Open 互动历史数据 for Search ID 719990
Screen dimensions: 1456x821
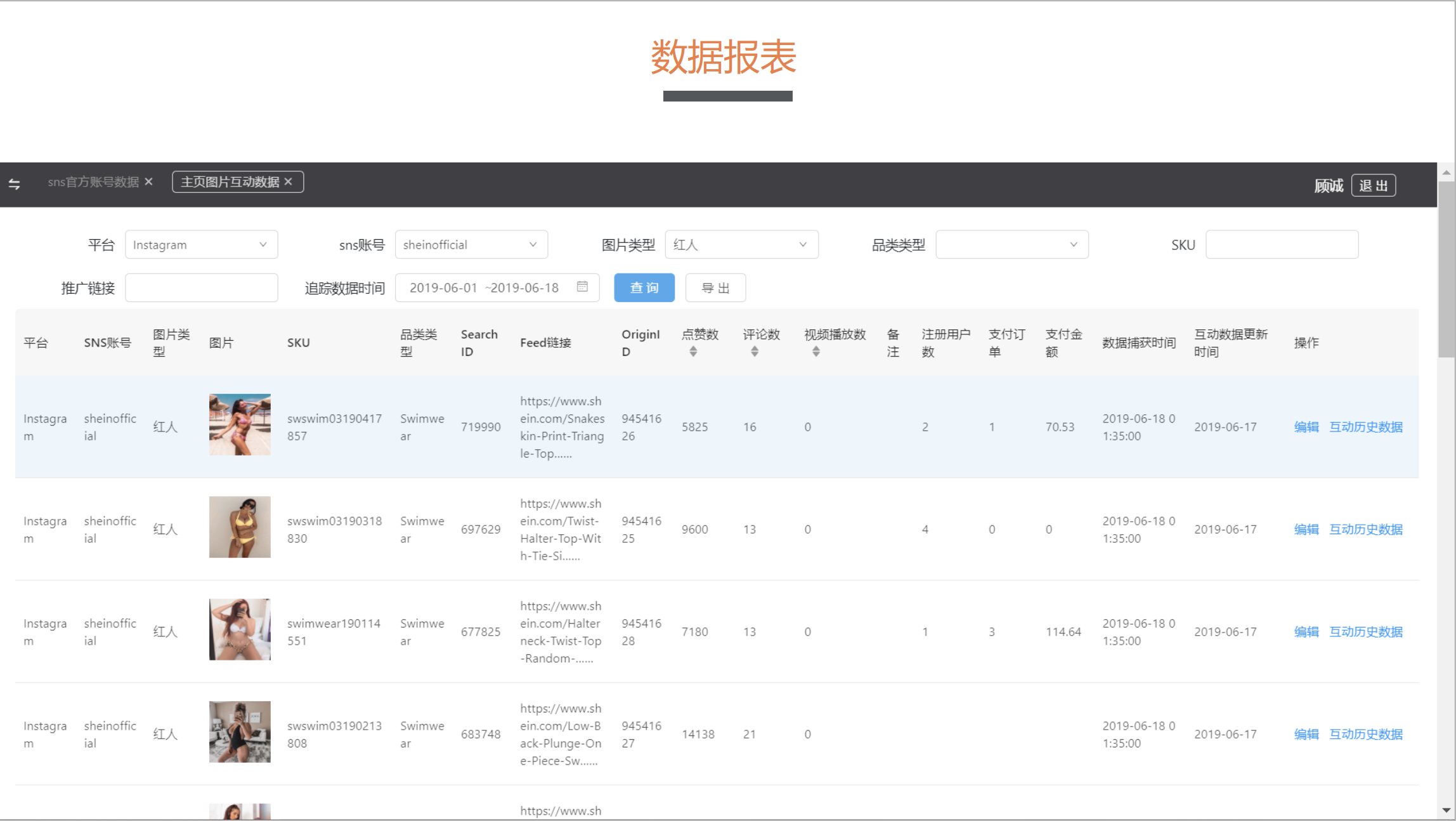pos(1366,427)
